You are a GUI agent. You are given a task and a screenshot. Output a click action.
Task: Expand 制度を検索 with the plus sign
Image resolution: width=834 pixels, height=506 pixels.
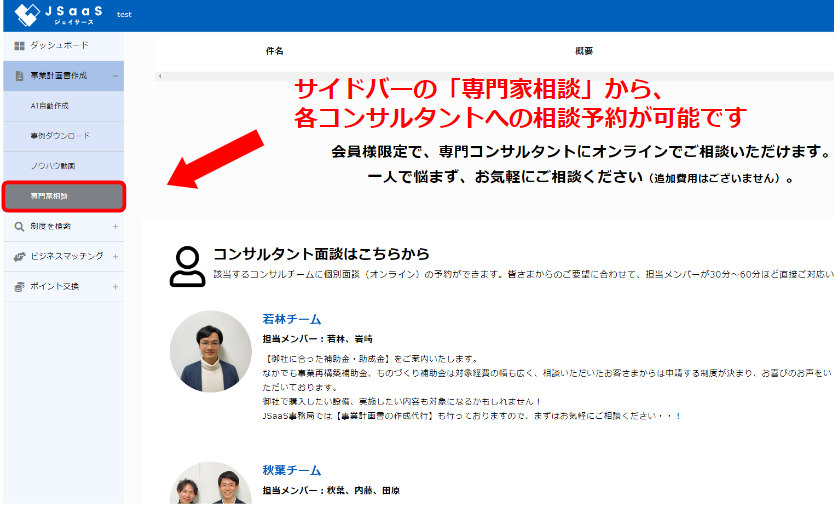[115, 227]
